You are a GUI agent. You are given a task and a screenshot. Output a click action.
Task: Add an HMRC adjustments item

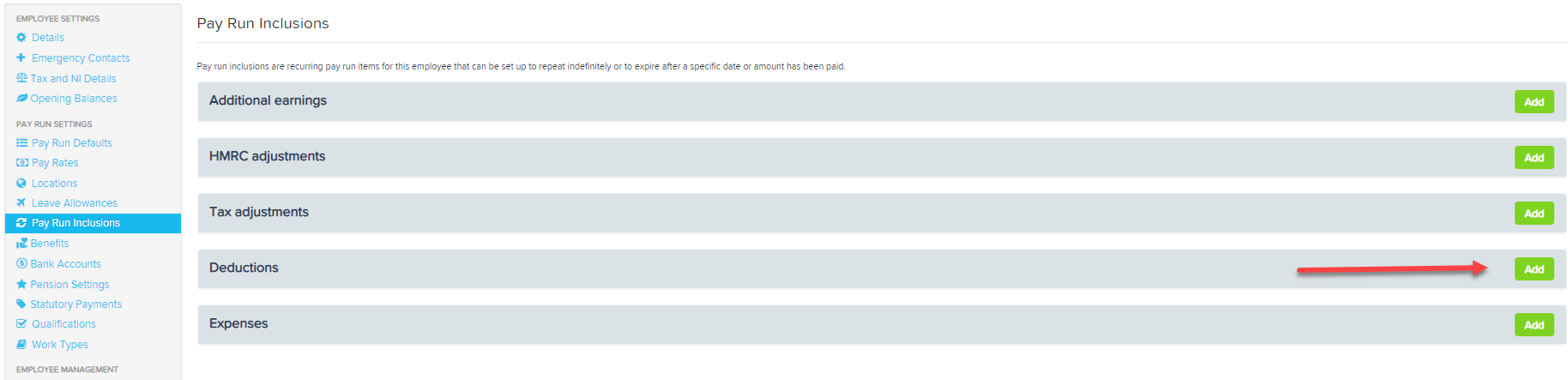pos(1534,158)
